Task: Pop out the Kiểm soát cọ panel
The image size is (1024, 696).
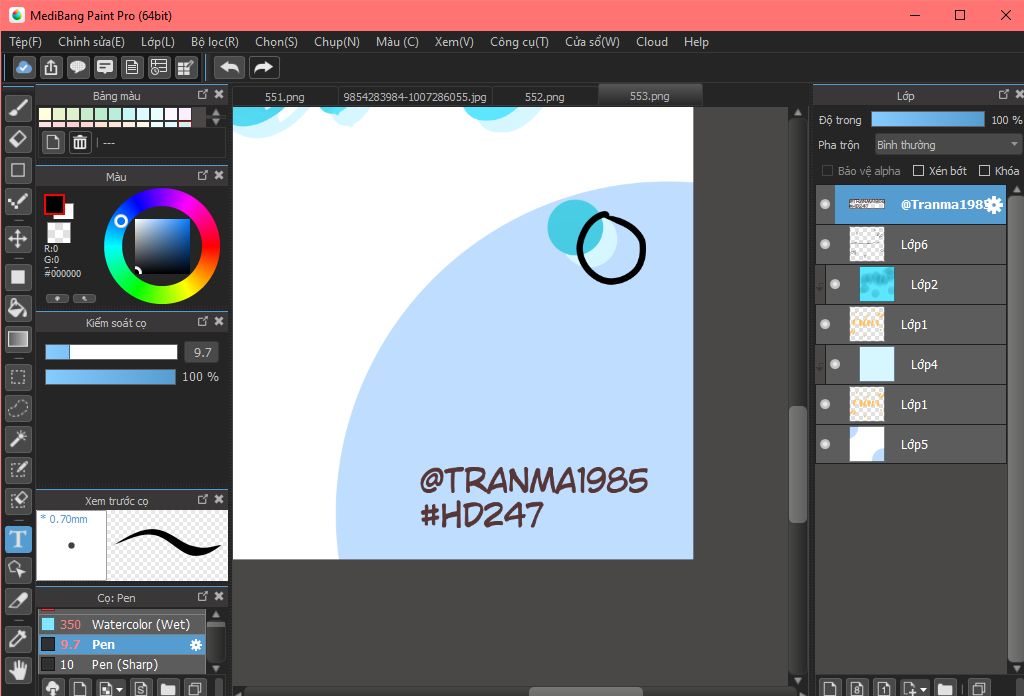Action: [x=202, y=321]
